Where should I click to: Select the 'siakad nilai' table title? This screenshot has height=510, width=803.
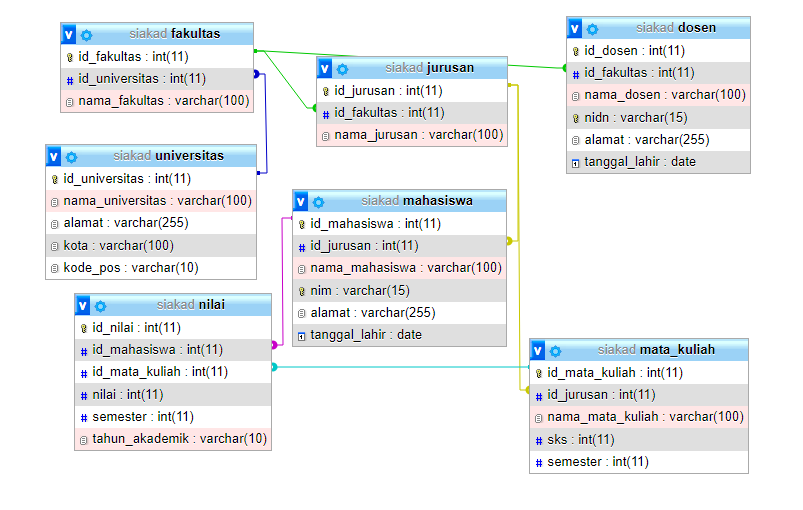191,305
